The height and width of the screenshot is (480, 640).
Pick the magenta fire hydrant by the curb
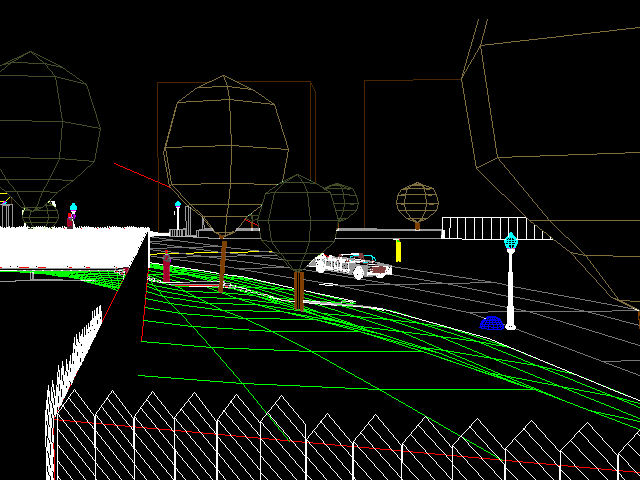tap(166, 264)
